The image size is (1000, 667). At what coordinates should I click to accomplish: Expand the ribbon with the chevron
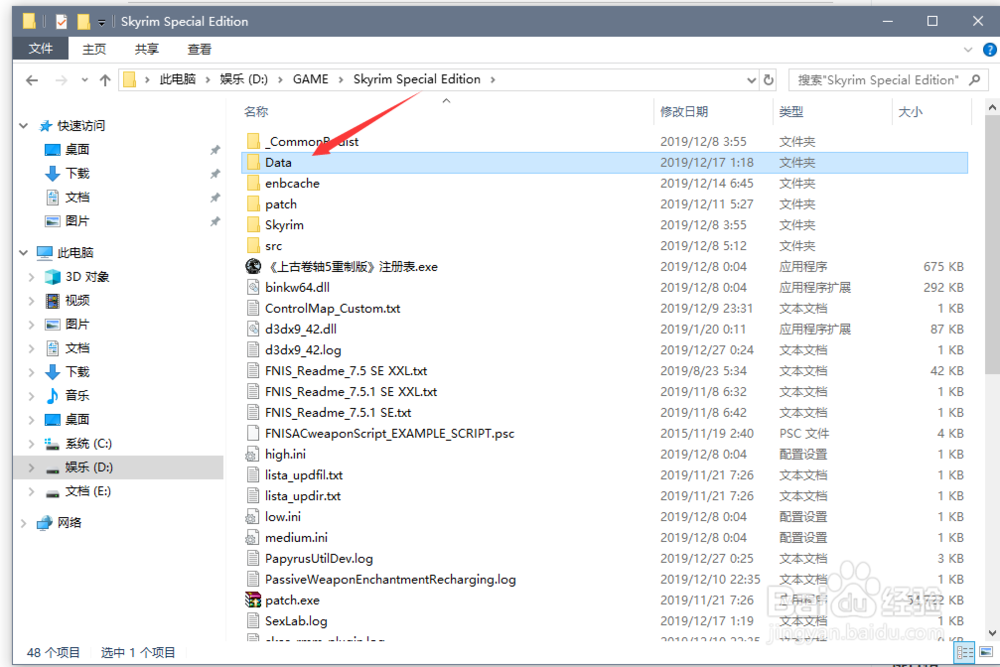coord(968,50)
